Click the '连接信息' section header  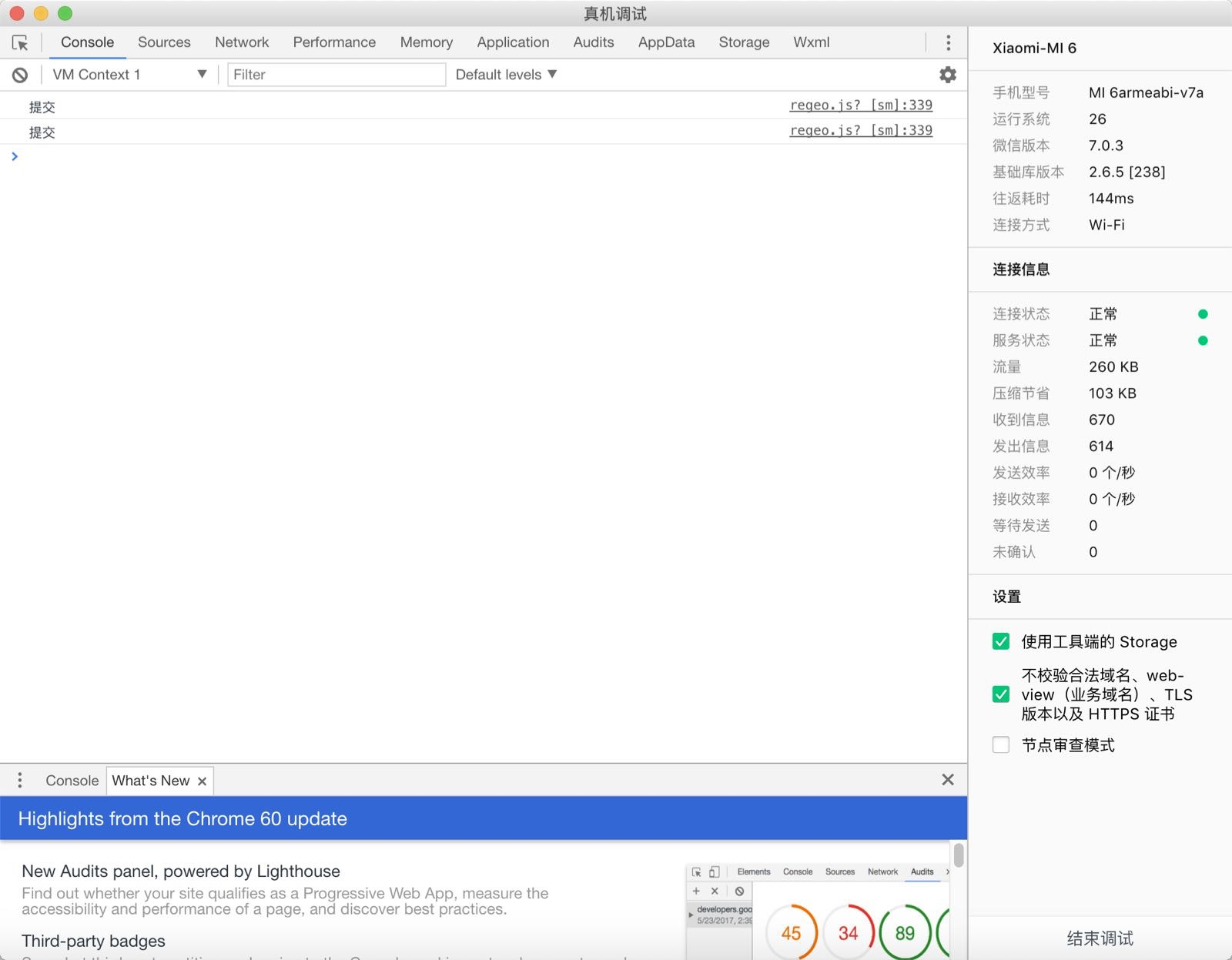(1021, 269)
